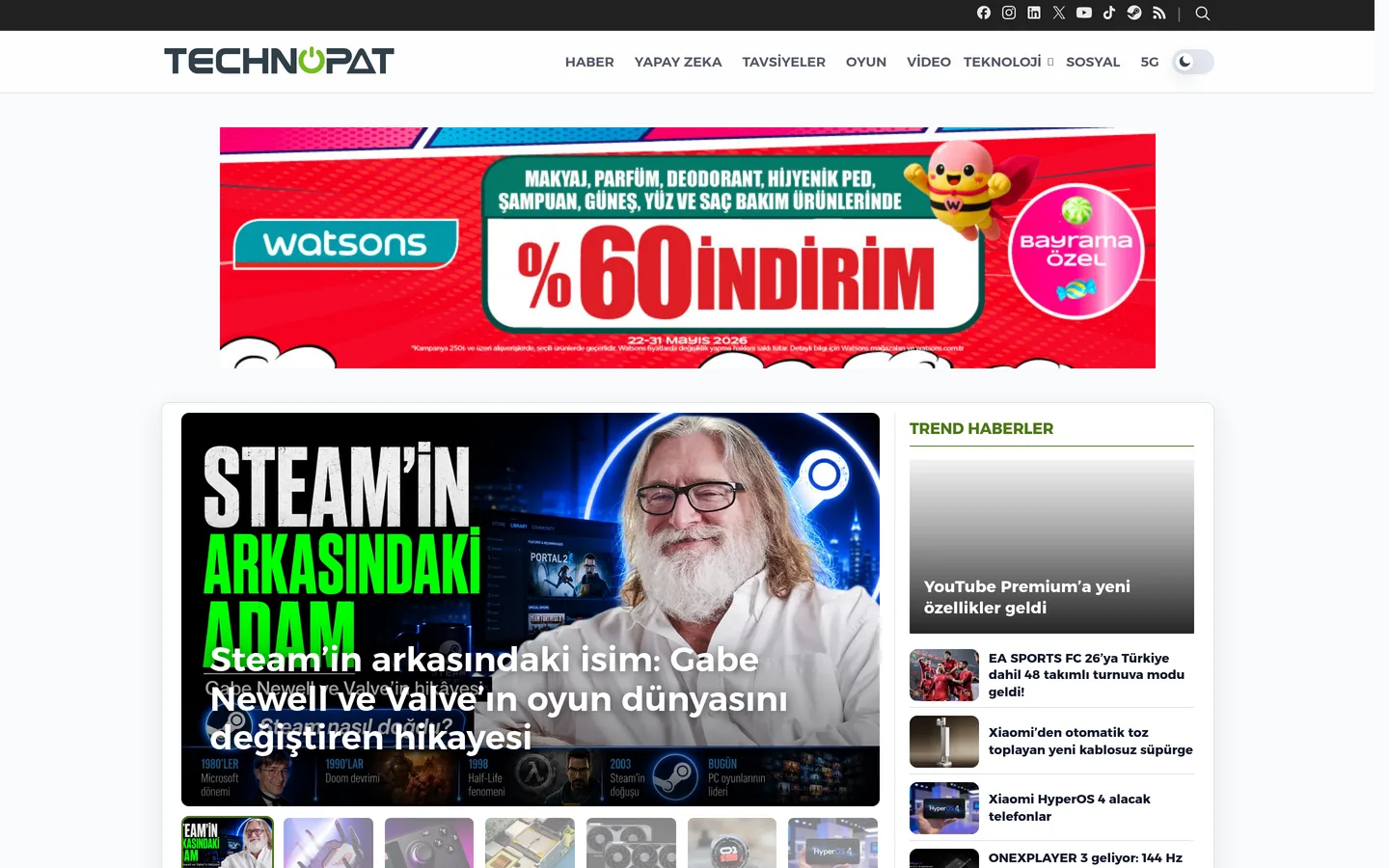1389x868 pixels.
Task: Expand the TEKNOLOJİ dropdown menu
Action: [x=1008, y=62]
